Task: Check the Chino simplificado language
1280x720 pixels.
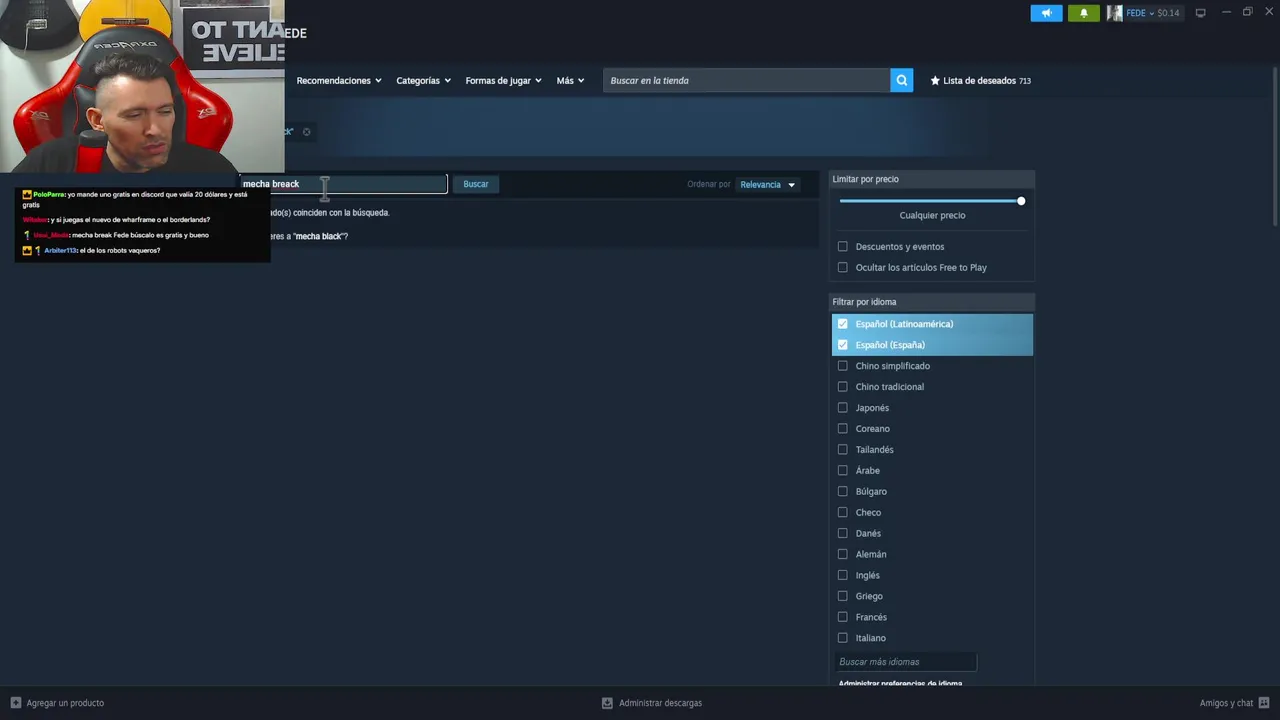Action: (842, 366)
